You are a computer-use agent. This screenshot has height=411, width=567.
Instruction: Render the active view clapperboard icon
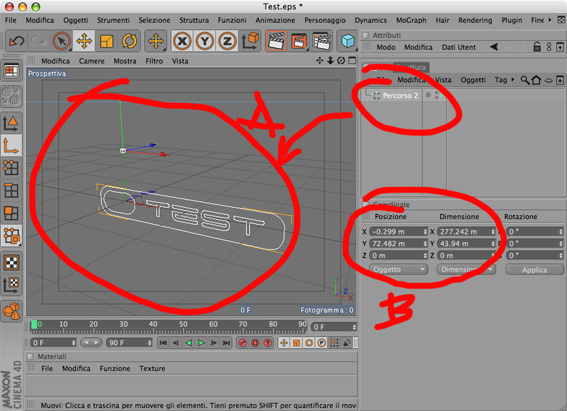pos(276,41)
